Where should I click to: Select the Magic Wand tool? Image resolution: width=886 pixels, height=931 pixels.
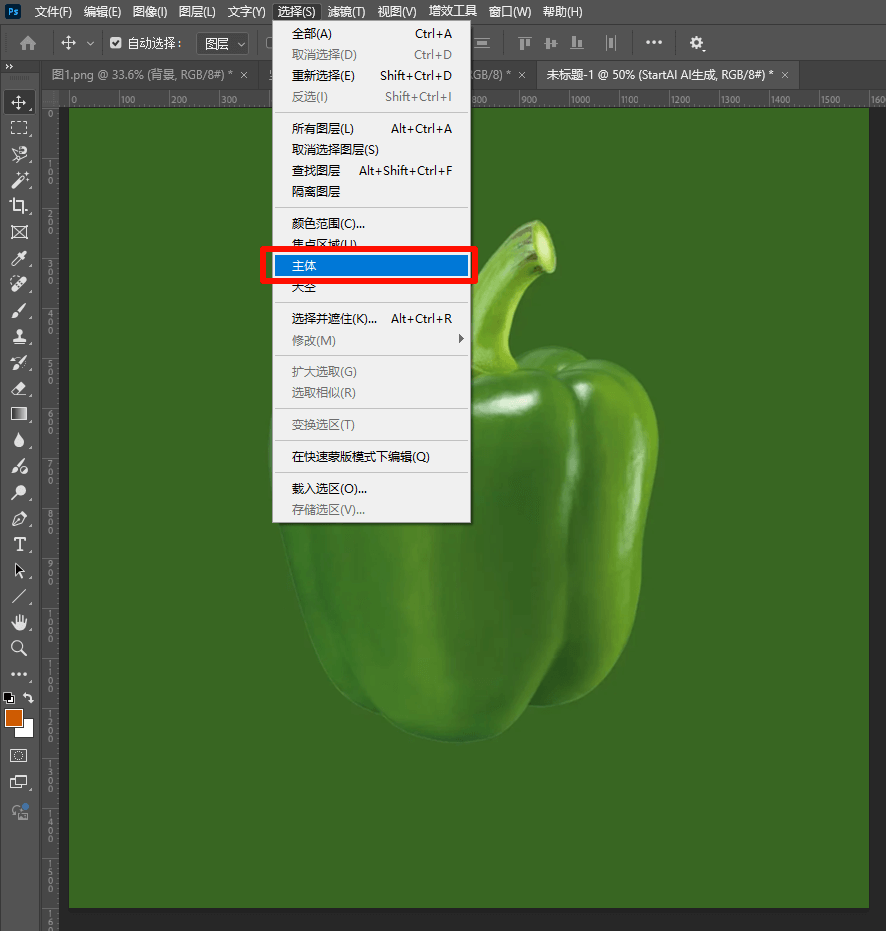pyautogui.click(x=19, y=180)
